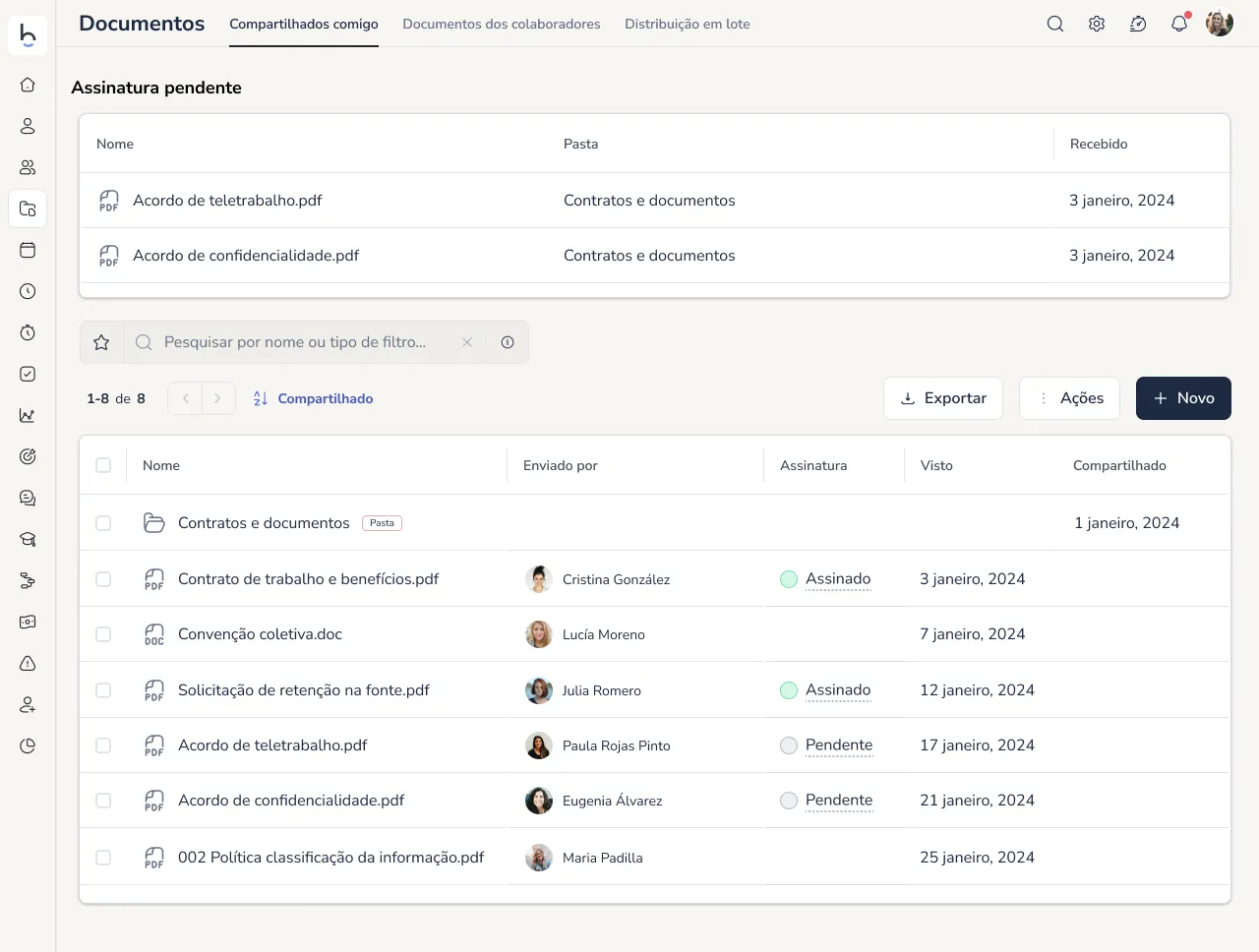Click the Novo button
The width and height of the screenshot is (1259, 952).
pyautogui.click(x=1183, y=398)
